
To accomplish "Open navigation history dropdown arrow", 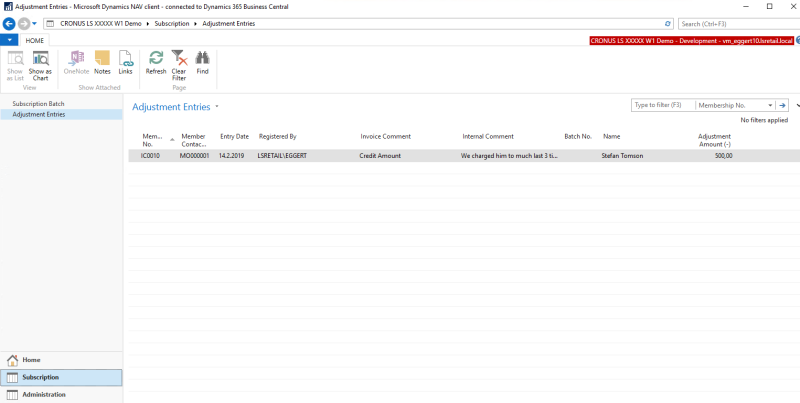I will 34,23.
